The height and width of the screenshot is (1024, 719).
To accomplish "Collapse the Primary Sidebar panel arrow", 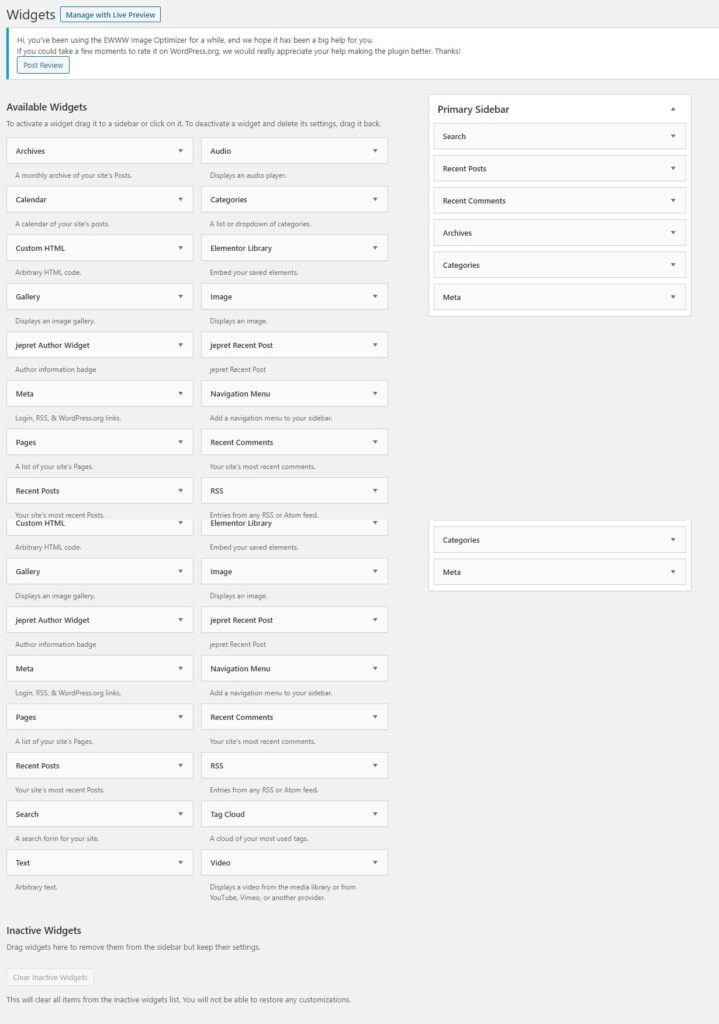I will (x=673, y=109).
